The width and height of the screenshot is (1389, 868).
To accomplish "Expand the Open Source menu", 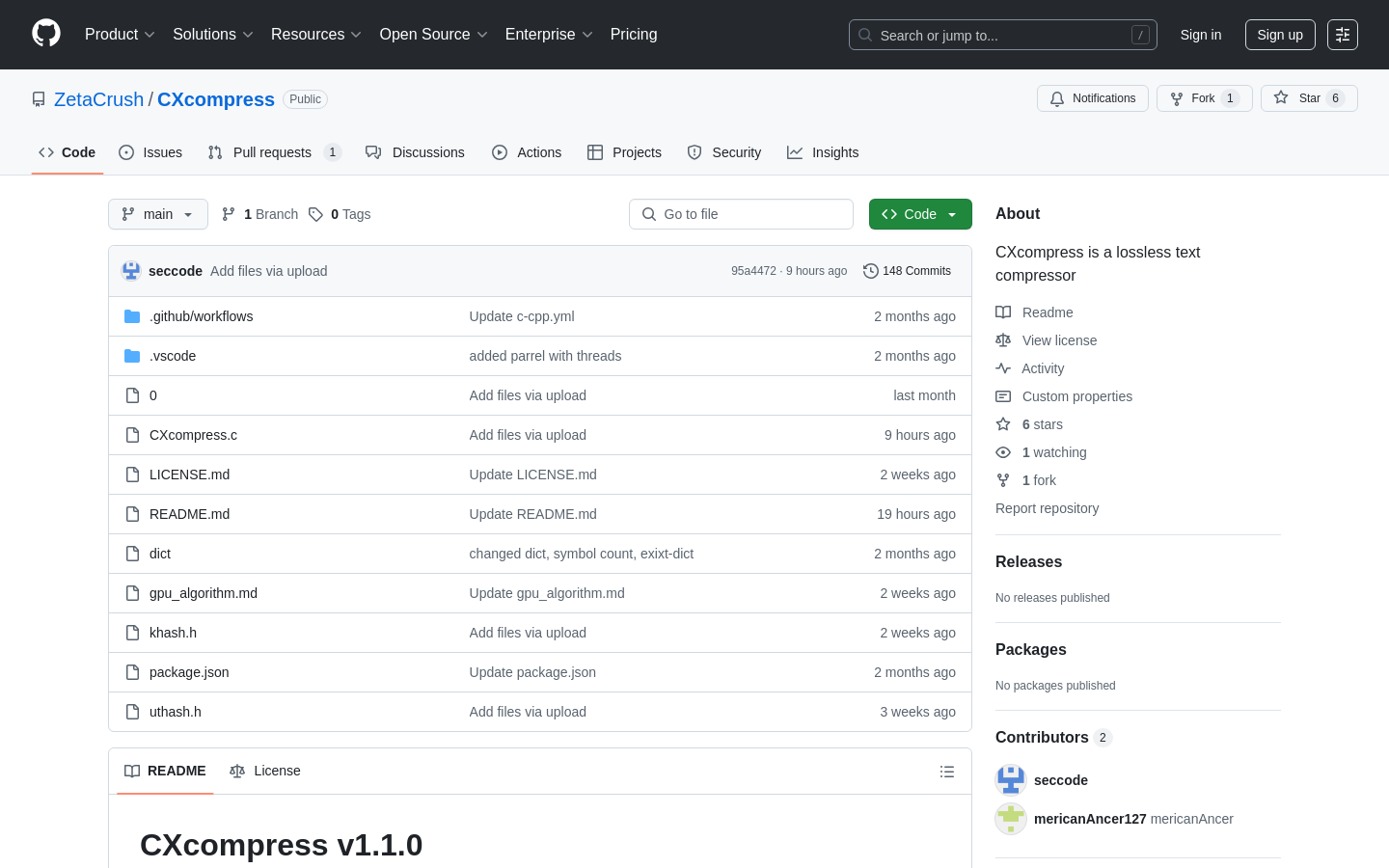I will click(434, 35).
